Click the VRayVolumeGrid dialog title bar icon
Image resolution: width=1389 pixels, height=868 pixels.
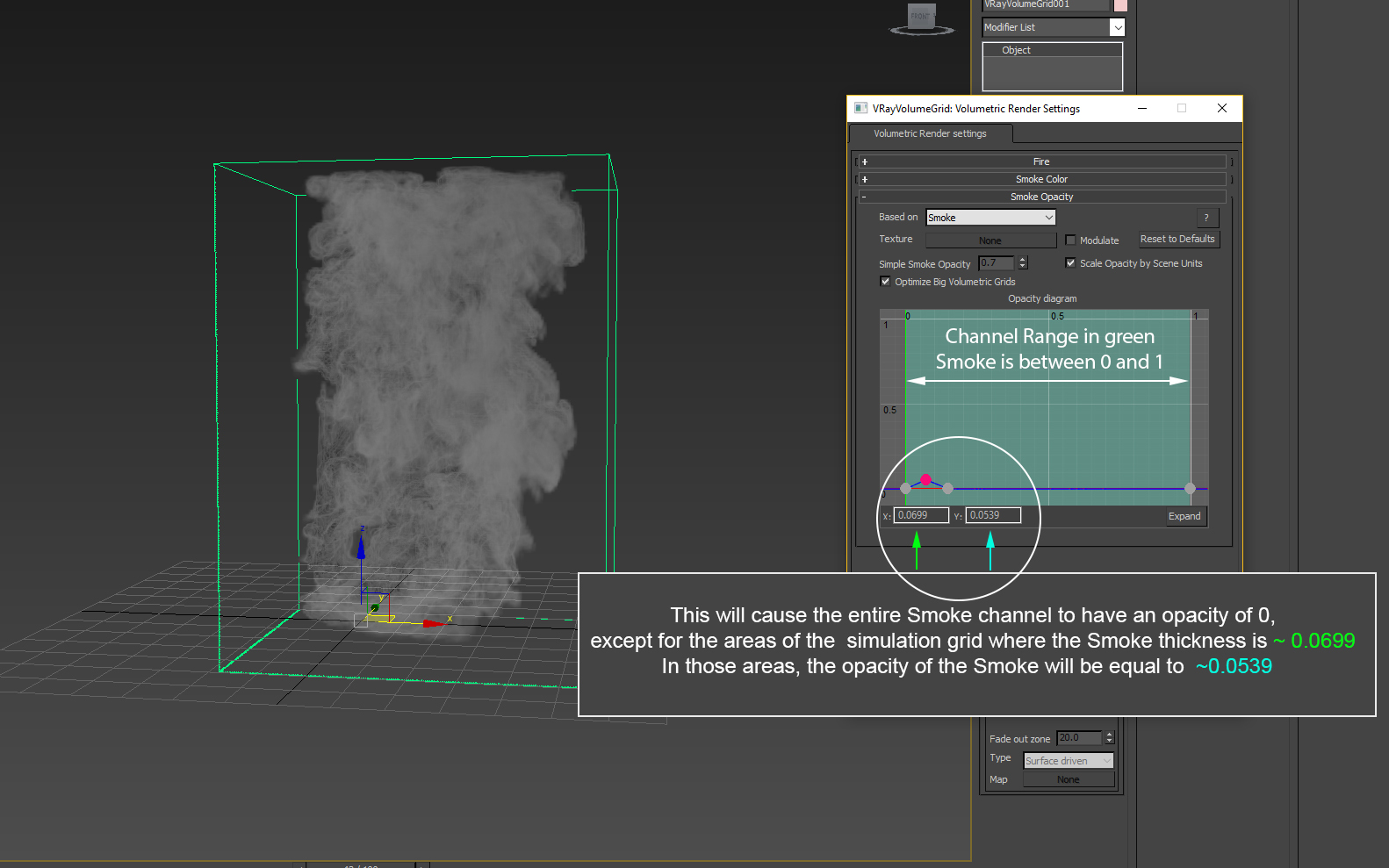(860, 108)
